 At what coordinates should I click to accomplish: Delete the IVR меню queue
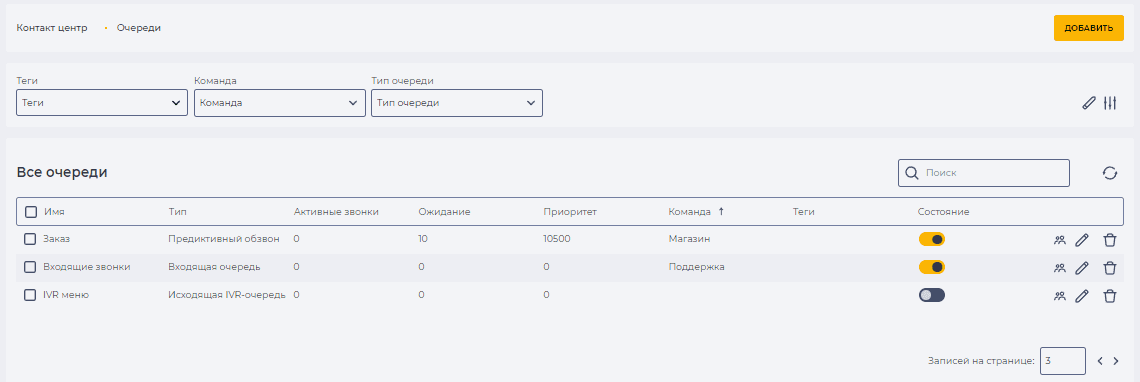[1109, 295]
